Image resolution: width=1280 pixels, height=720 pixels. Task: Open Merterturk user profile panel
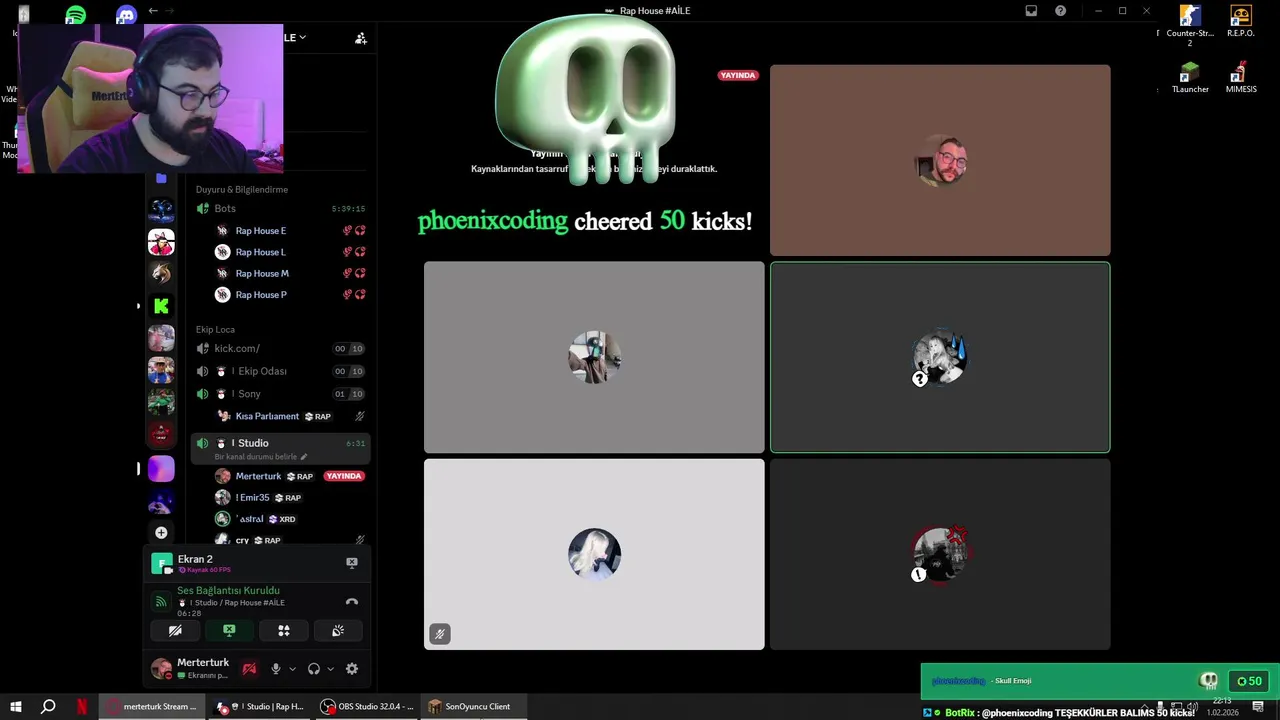point(192,669)
